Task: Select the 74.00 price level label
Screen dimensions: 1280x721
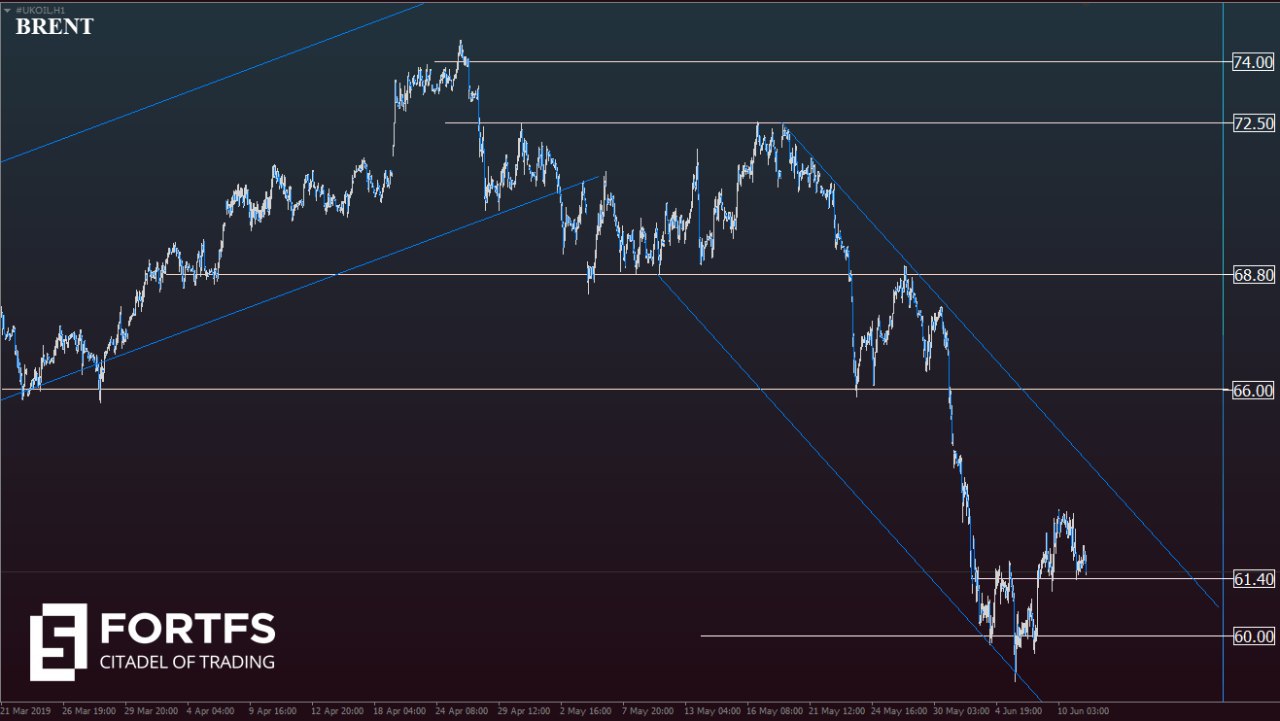Action: [1253, 62]
